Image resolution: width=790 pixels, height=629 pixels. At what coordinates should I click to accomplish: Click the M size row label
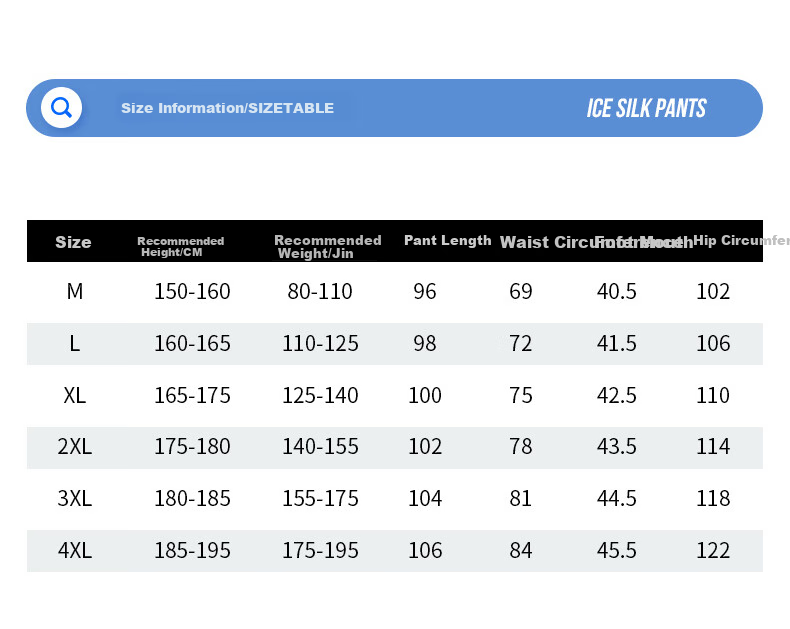[x=75, y=291]
